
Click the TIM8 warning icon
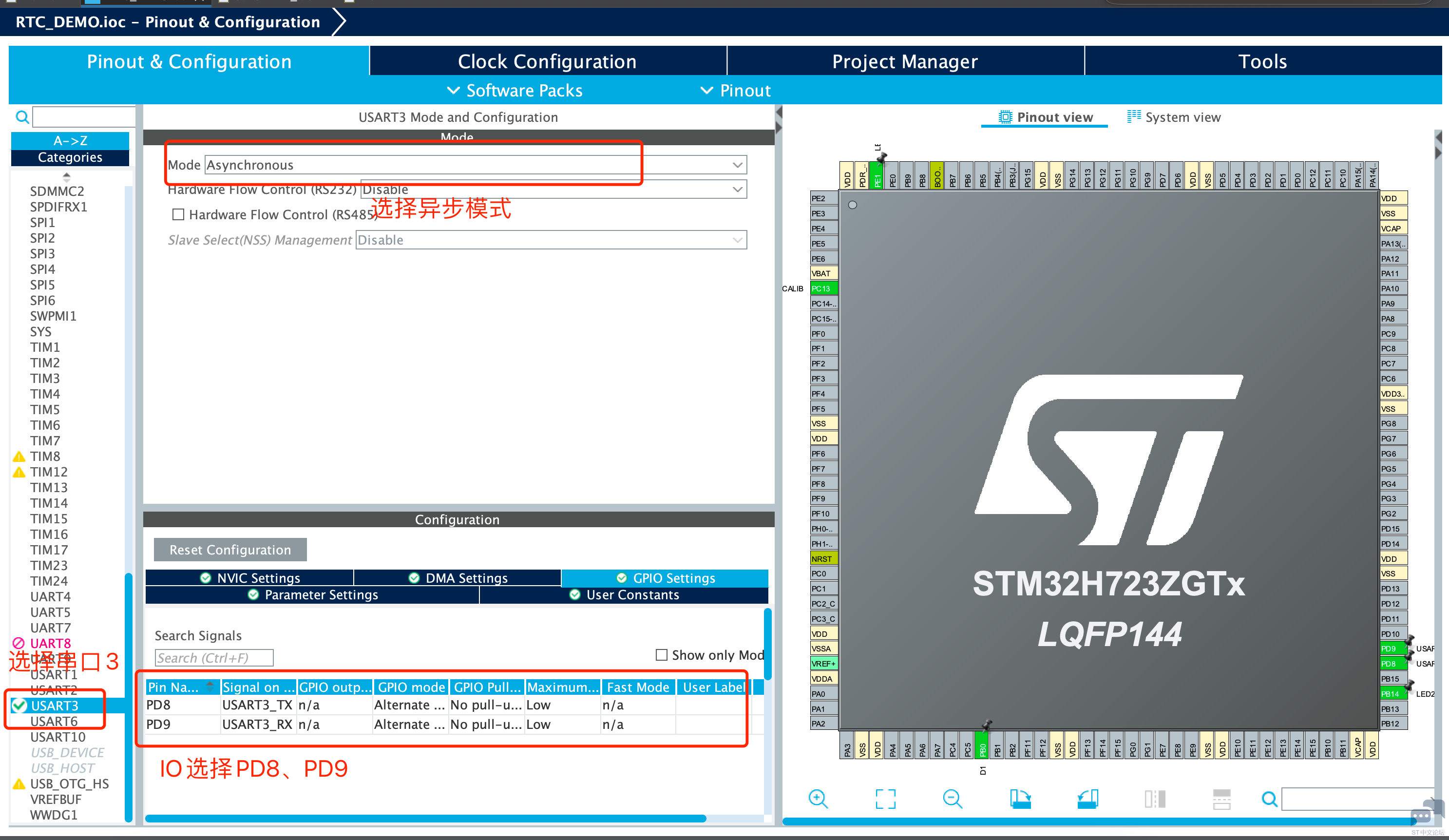(x=19, y=457)
